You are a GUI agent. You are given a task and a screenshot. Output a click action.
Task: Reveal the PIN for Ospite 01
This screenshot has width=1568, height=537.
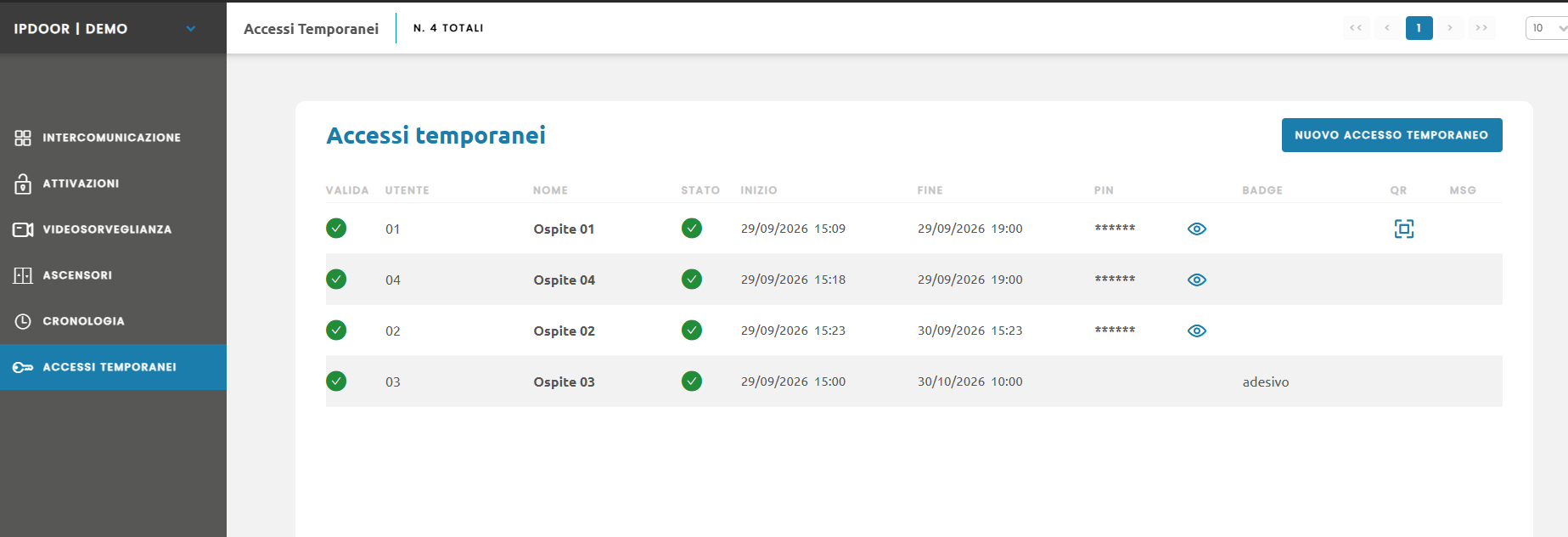click(1197, 229)
